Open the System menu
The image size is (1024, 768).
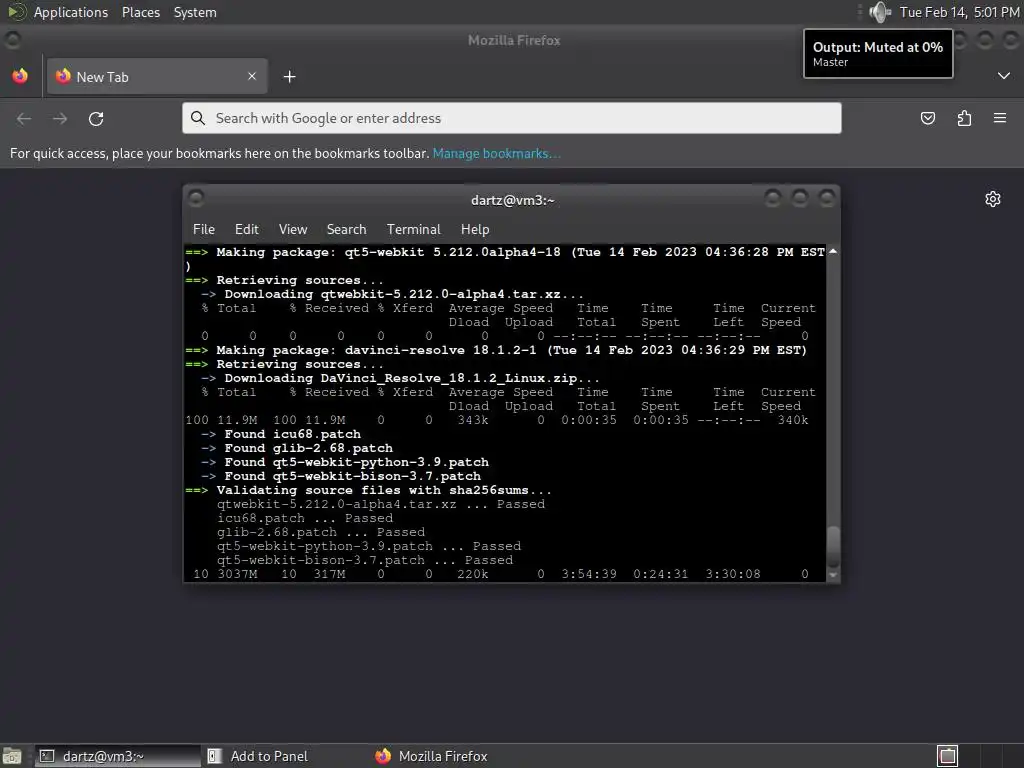click(x=195, y=12)
